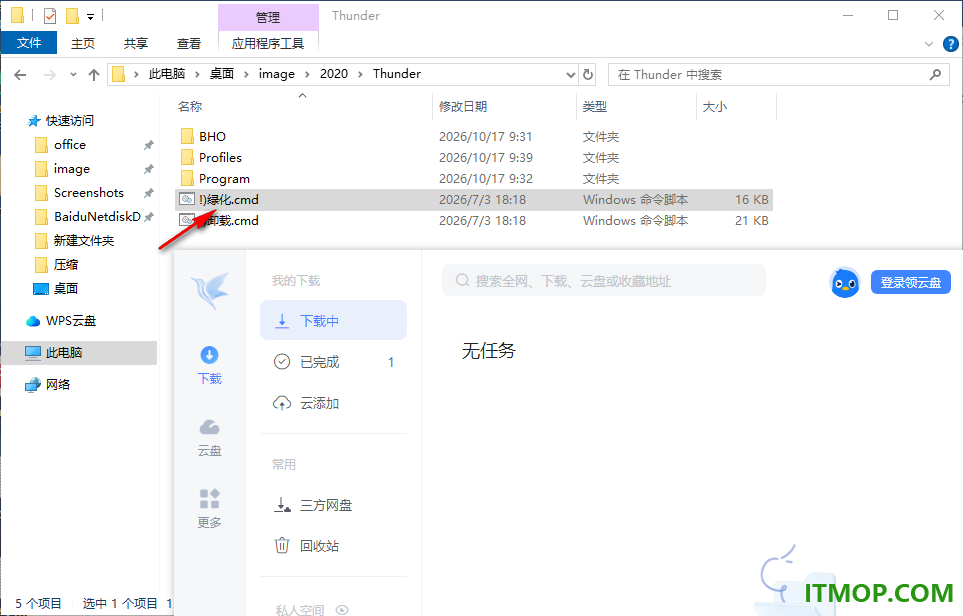Screen dimensions: 963x616
Task: Switch to the 共享 ribbon tab
Action: 136,43
